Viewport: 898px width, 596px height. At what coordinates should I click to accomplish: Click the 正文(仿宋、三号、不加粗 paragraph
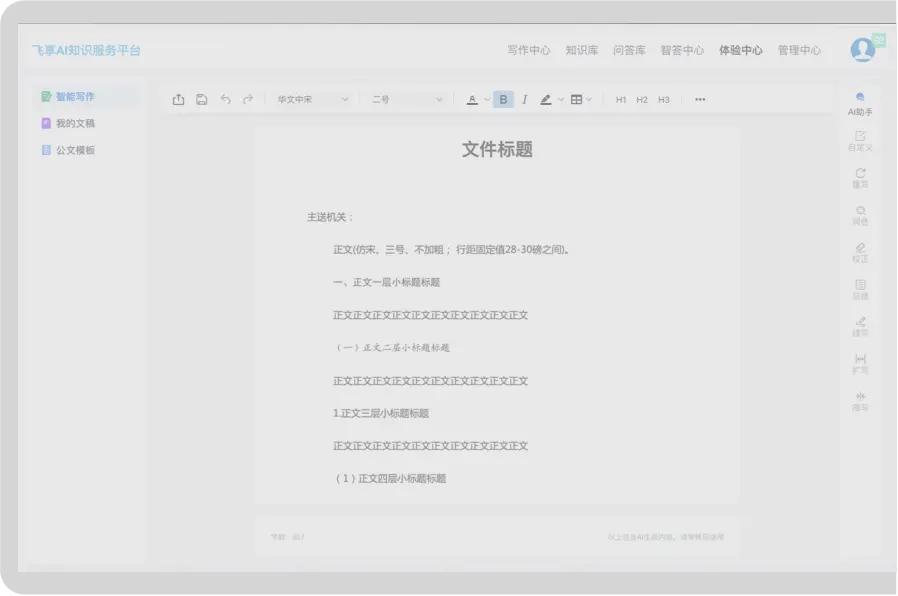coord(451,250)
